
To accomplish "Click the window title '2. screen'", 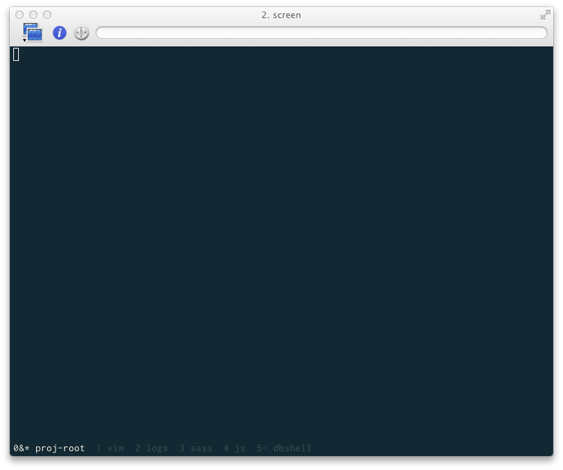I will tap(281, 15).
